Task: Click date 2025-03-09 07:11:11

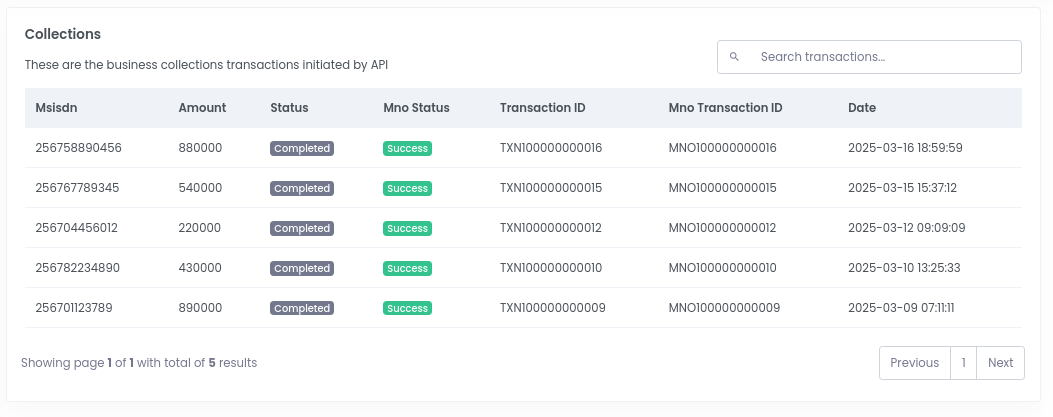Action: [x=901, y=308]
